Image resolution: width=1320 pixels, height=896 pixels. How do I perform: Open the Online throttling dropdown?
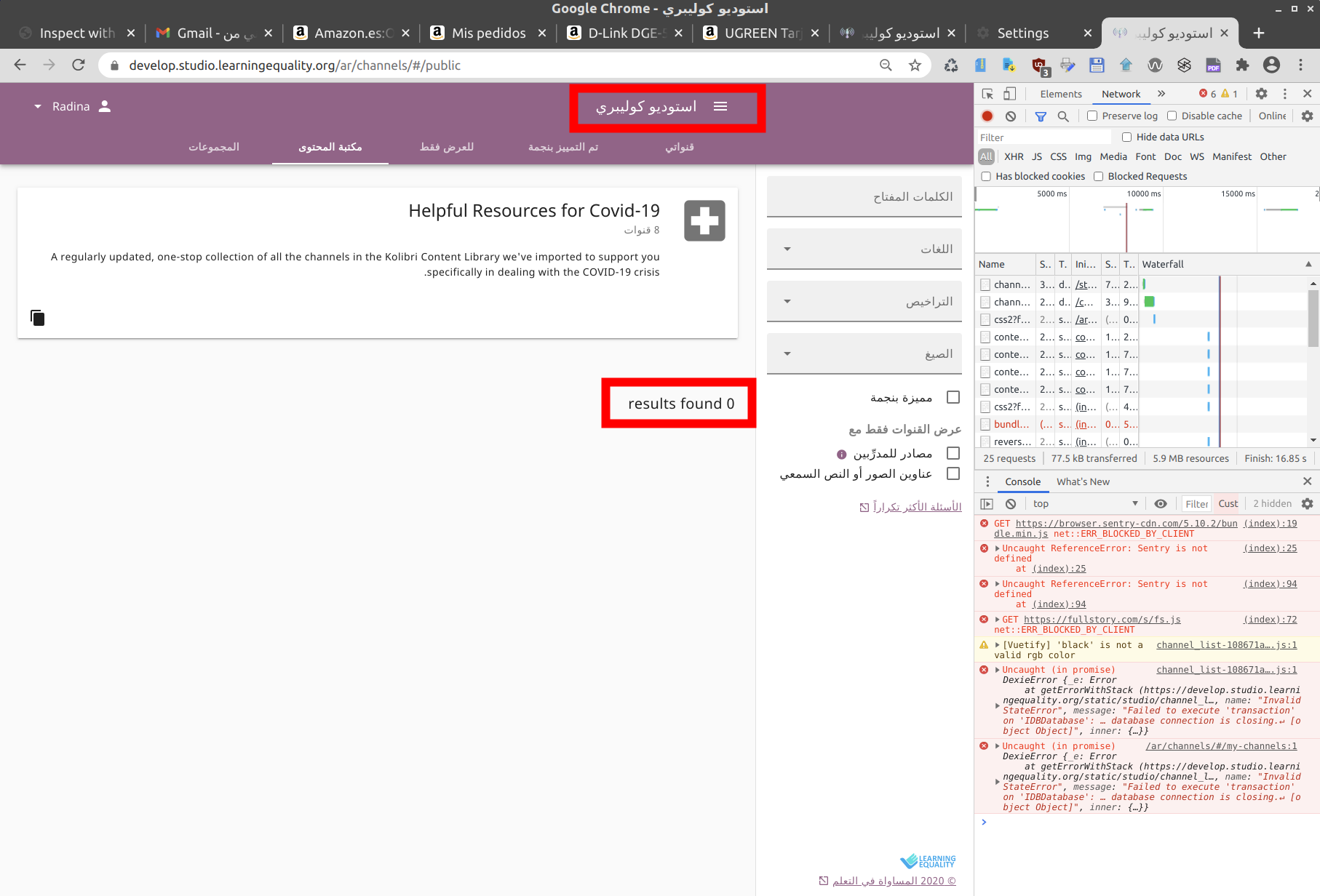[1272, 116]
